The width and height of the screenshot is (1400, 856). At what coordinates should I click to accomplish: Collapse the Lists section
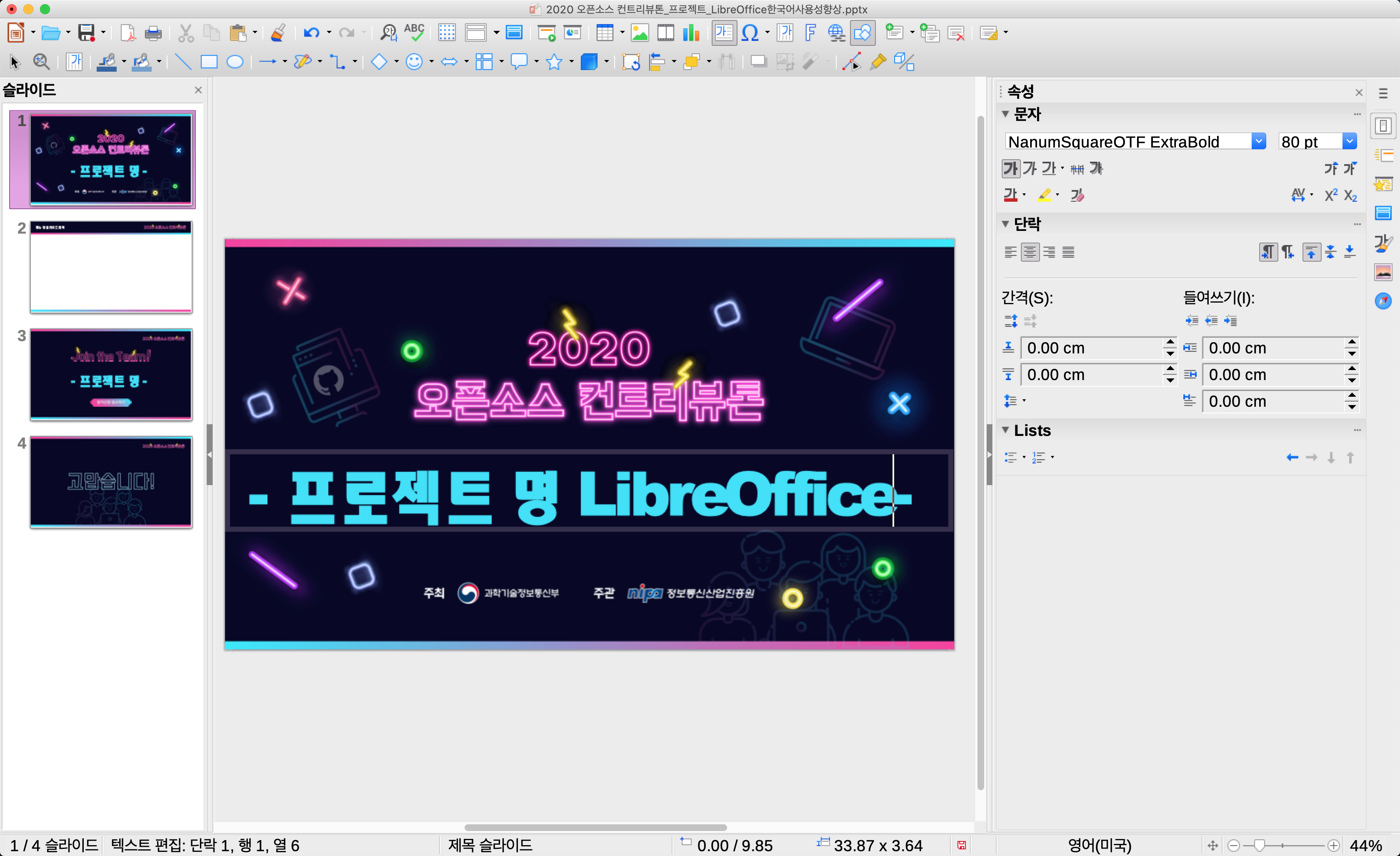pyautogui.click(x=1005, y=430)
